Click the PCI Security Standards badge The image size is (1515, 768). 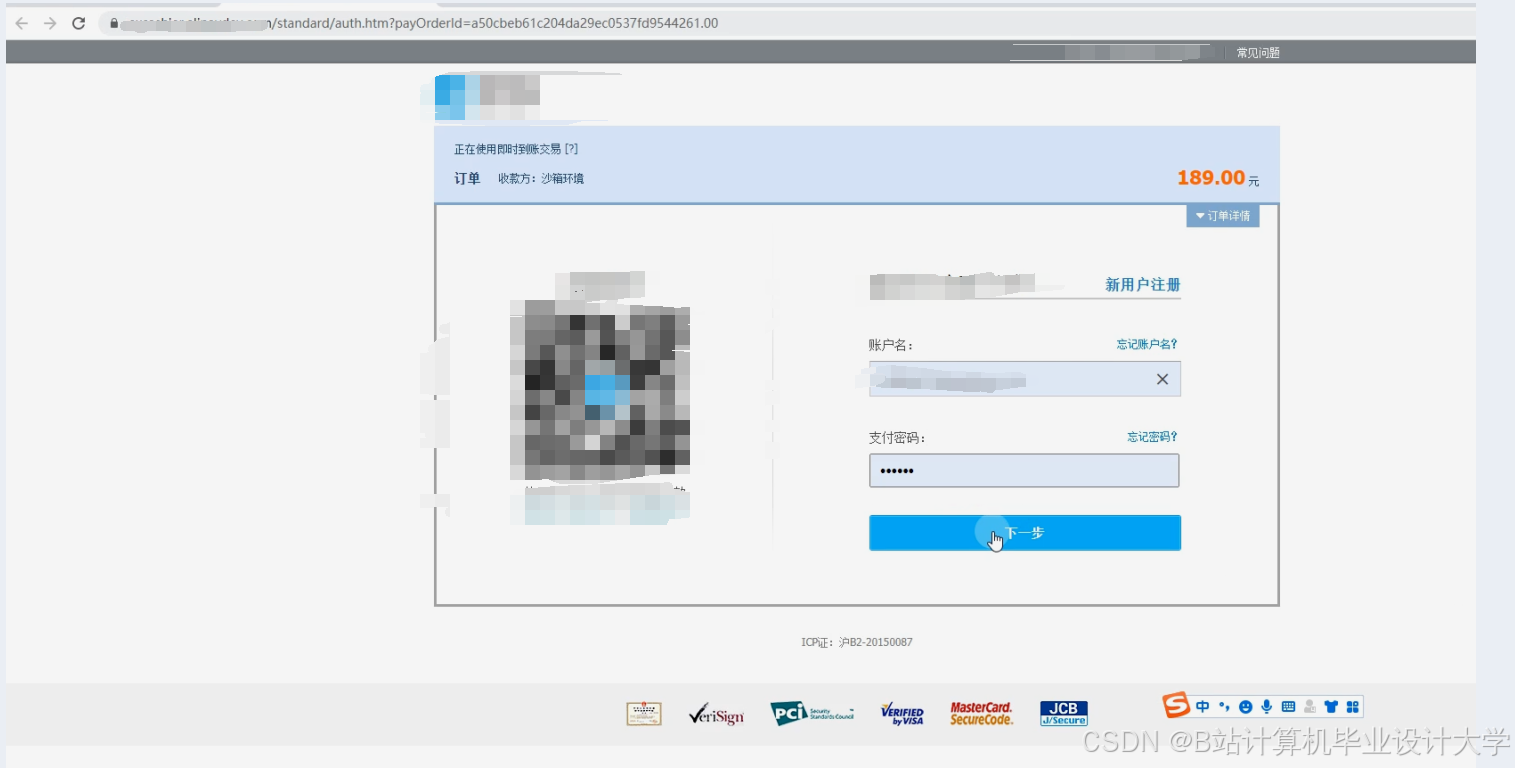tap(812, 713)
